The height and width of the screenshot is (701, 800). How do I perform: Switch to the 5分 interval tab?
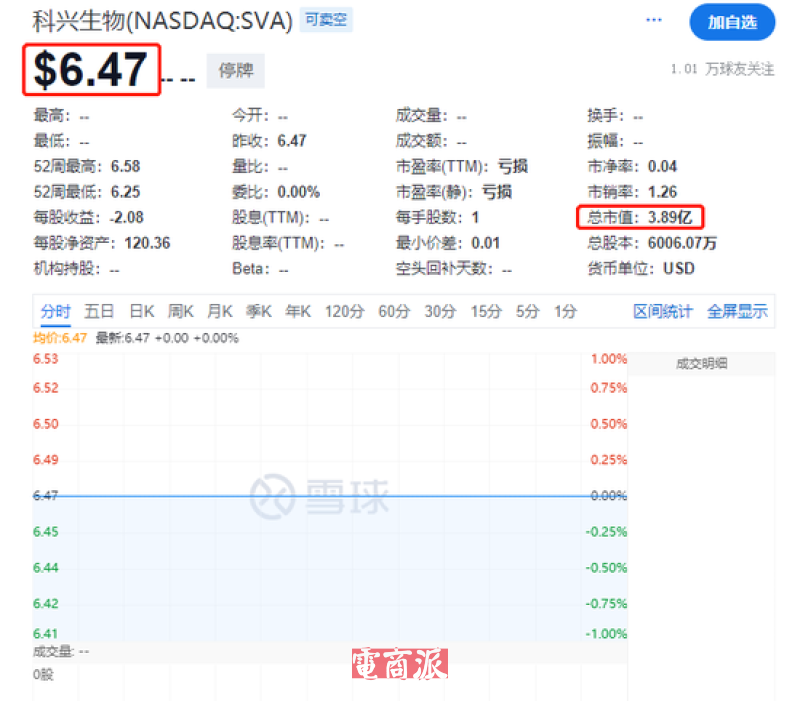527,311
